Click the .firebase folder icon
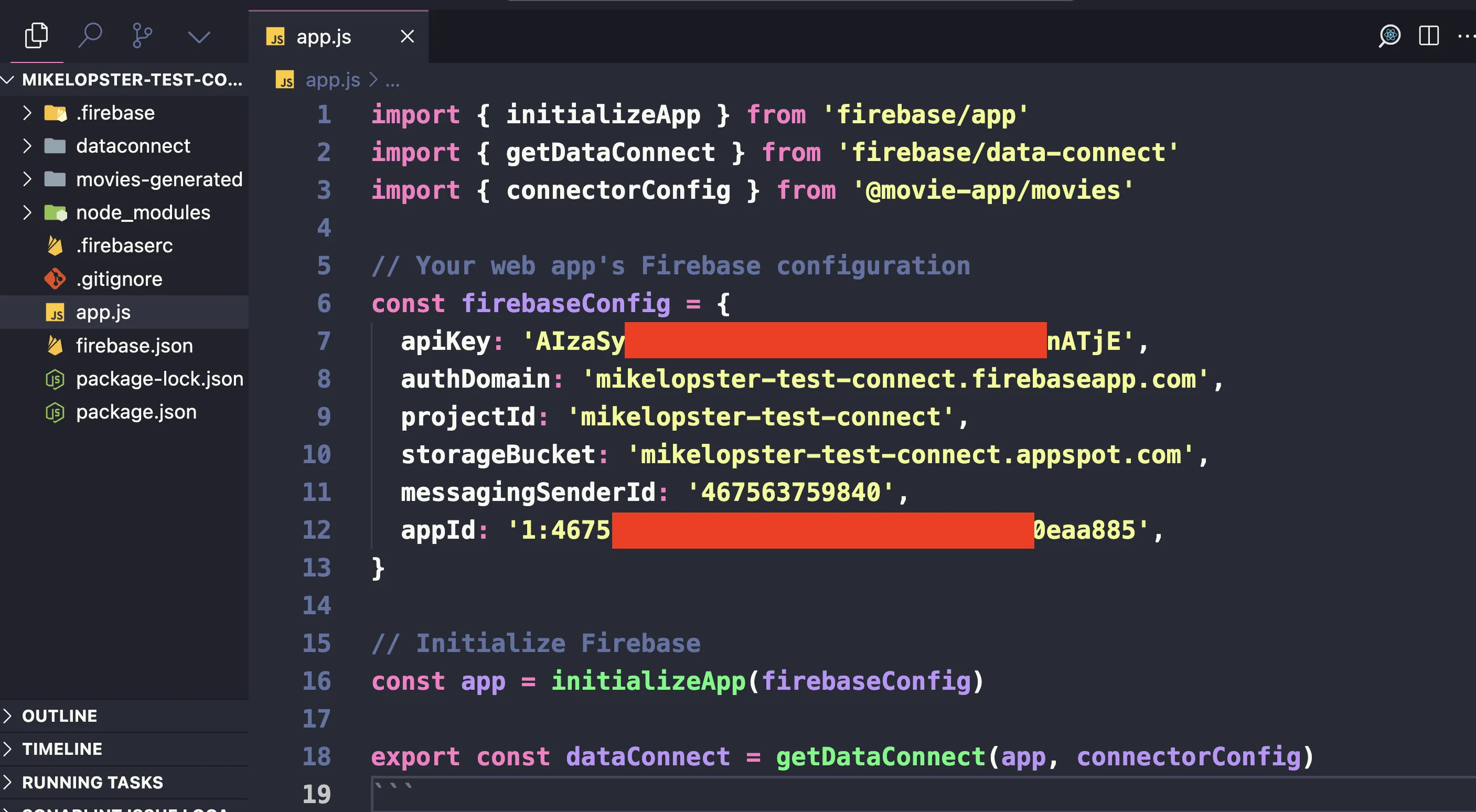 [56, 113]
